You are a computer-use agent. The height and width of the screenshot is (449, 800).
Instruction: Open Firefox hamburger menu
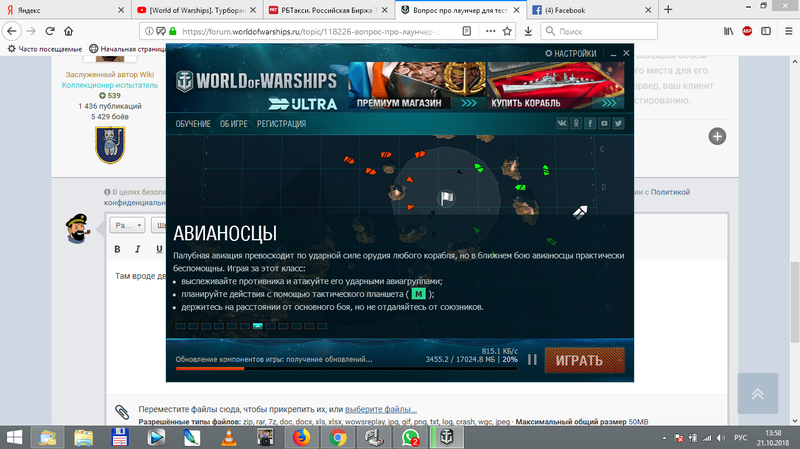tap(788, 31)
